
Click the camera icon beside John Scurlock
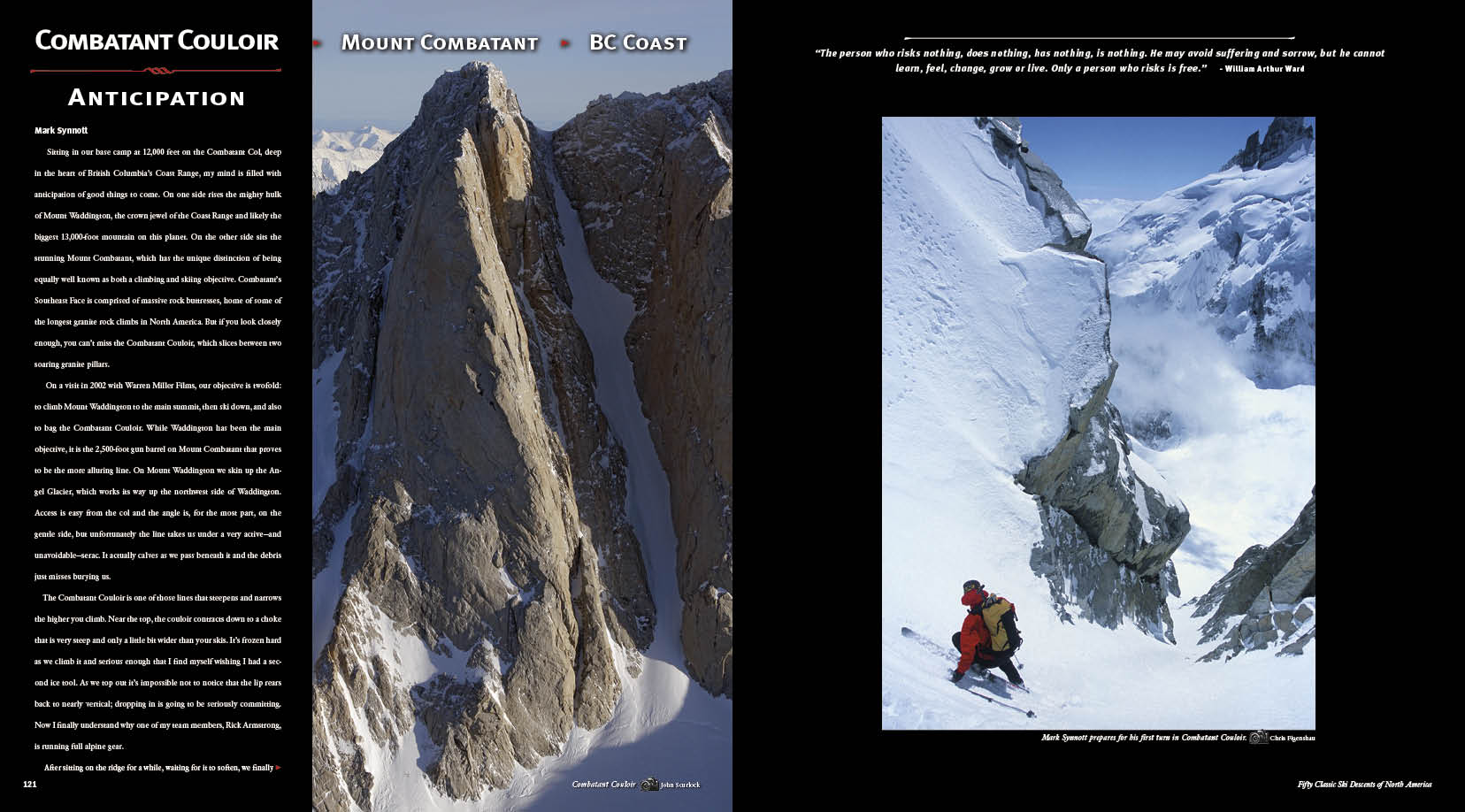649,785
